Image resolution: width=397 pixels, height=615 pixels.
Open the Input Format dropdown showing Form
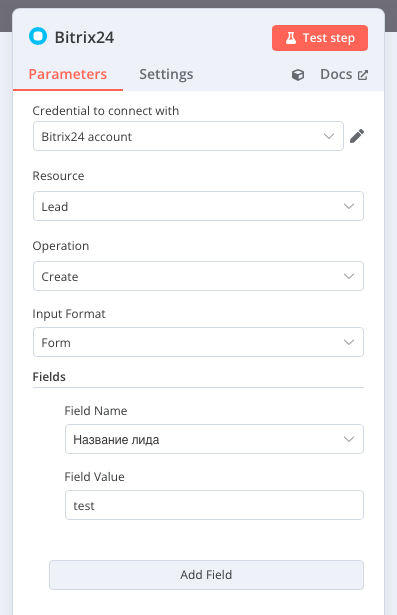[198, 342]
